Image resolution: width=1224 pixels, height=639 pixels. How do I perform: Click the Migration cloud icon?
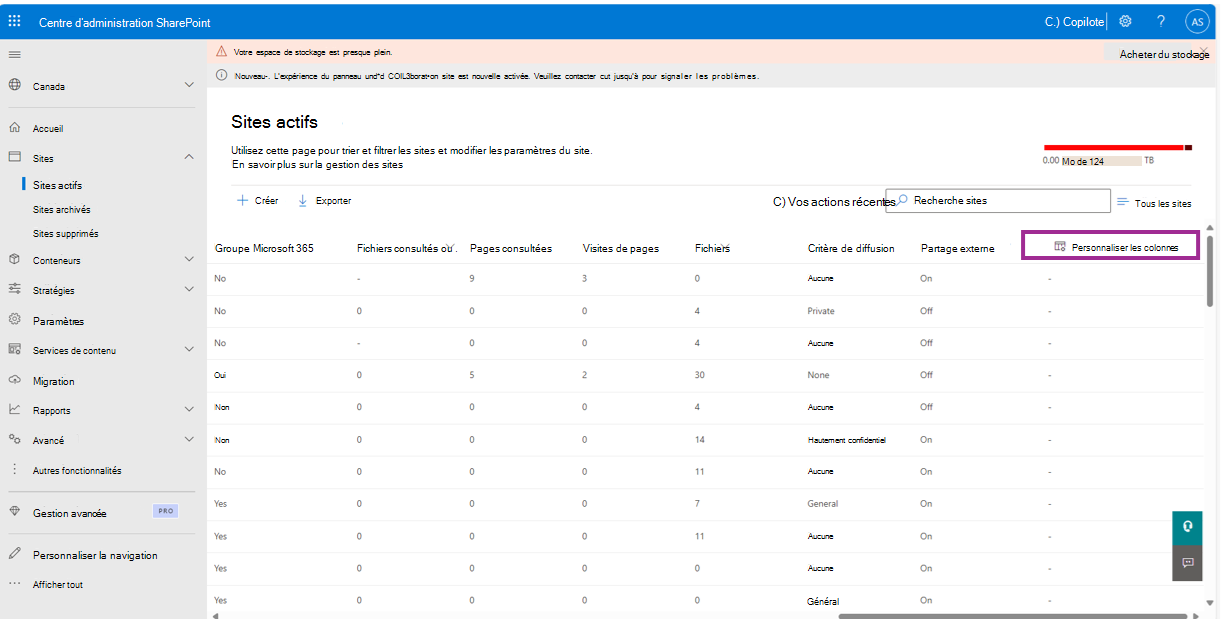15,380
